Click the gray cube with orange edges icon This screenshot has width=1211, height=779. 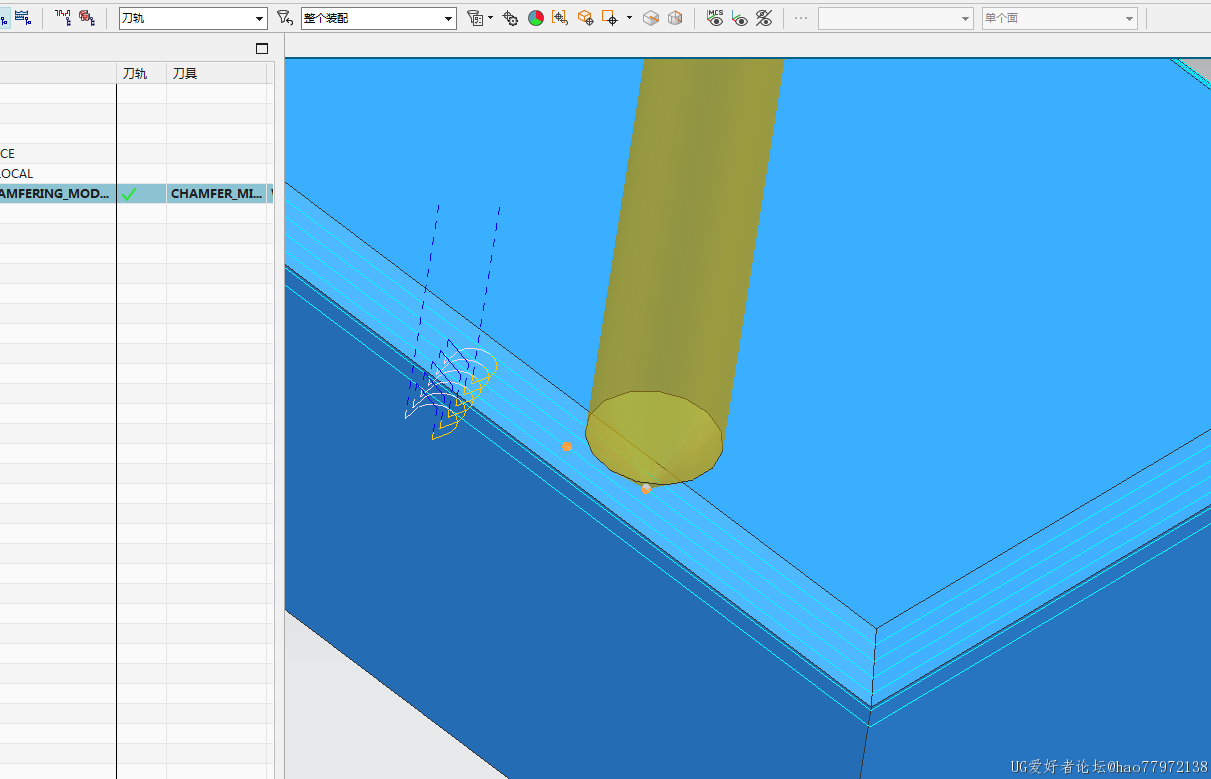[675, 18]
